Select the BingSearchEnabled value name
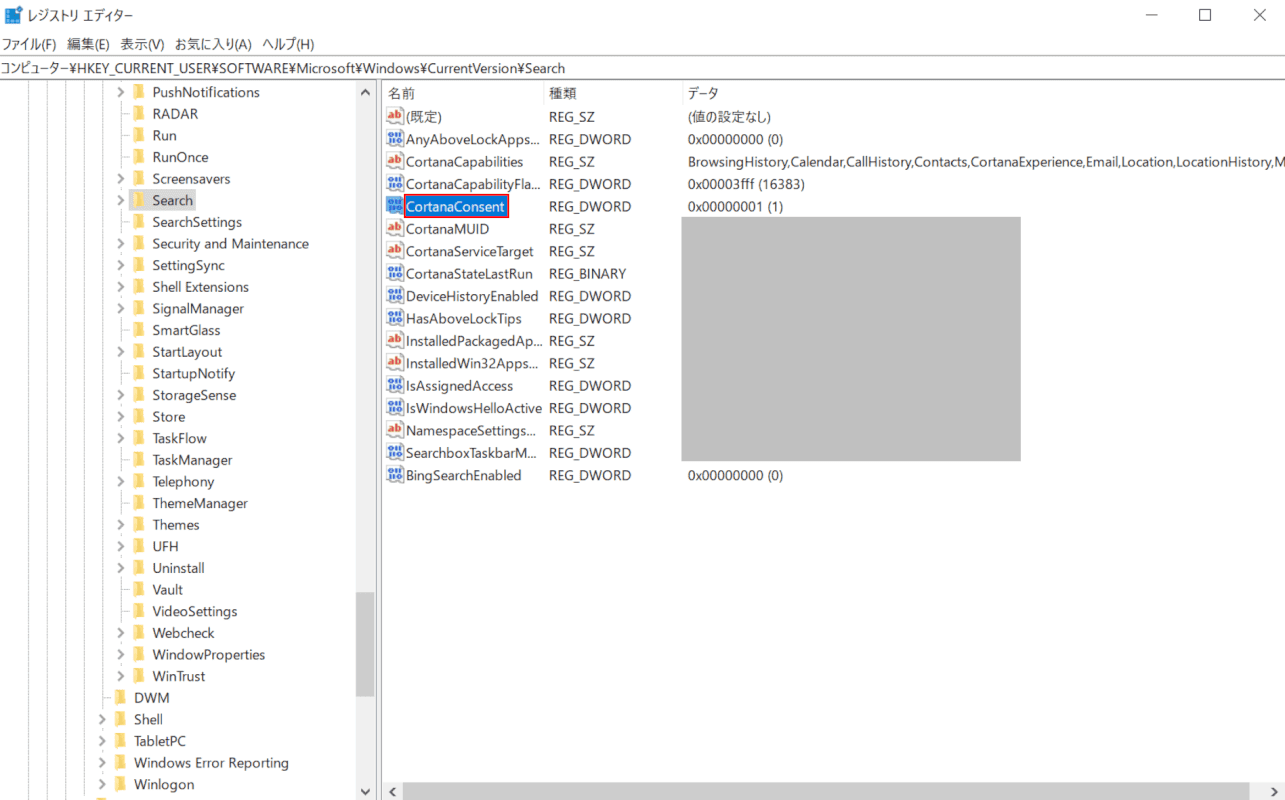 click(463, 475)
